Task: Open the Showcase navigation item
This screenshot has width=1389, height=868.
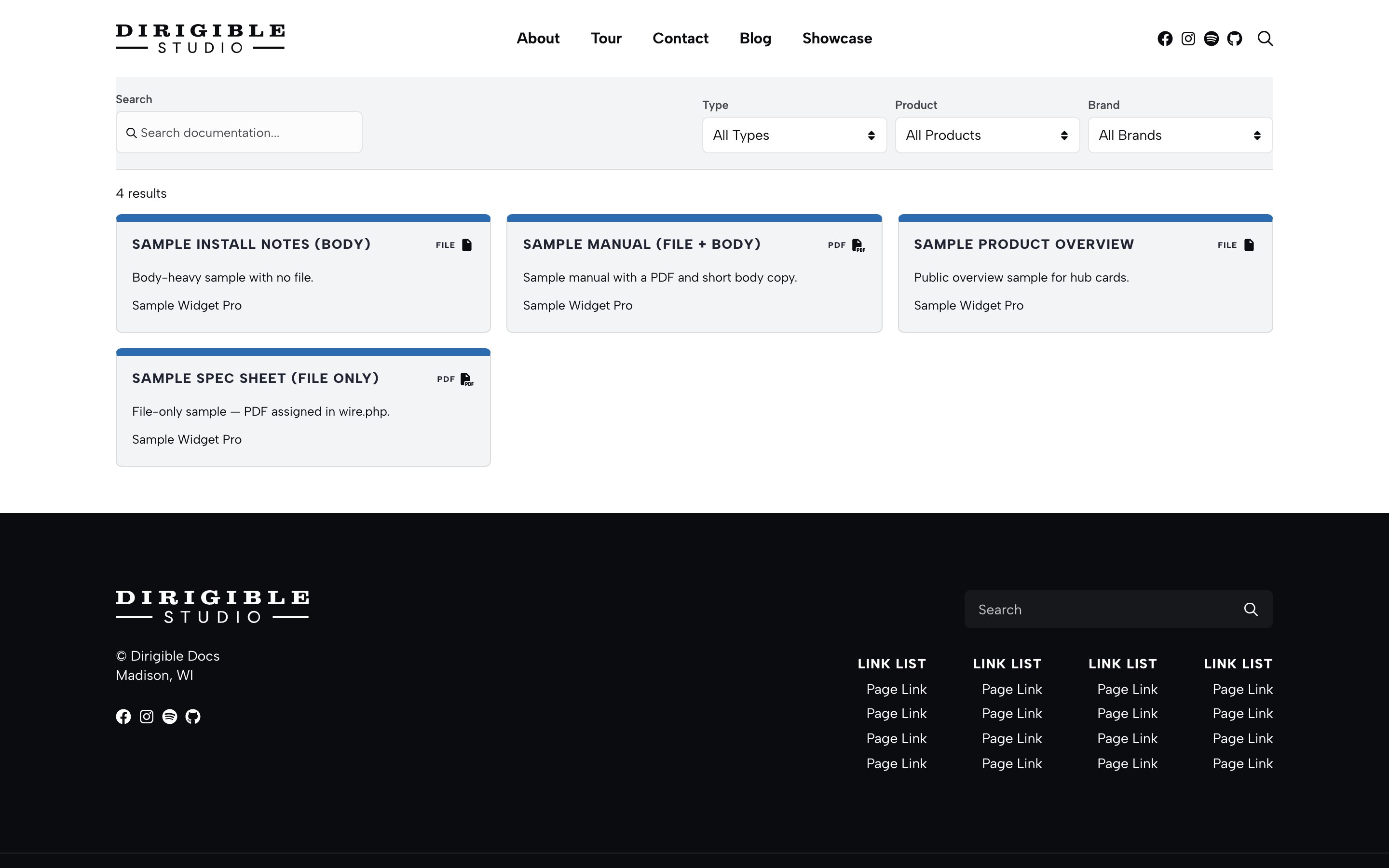Action: [x=837, y=39]
